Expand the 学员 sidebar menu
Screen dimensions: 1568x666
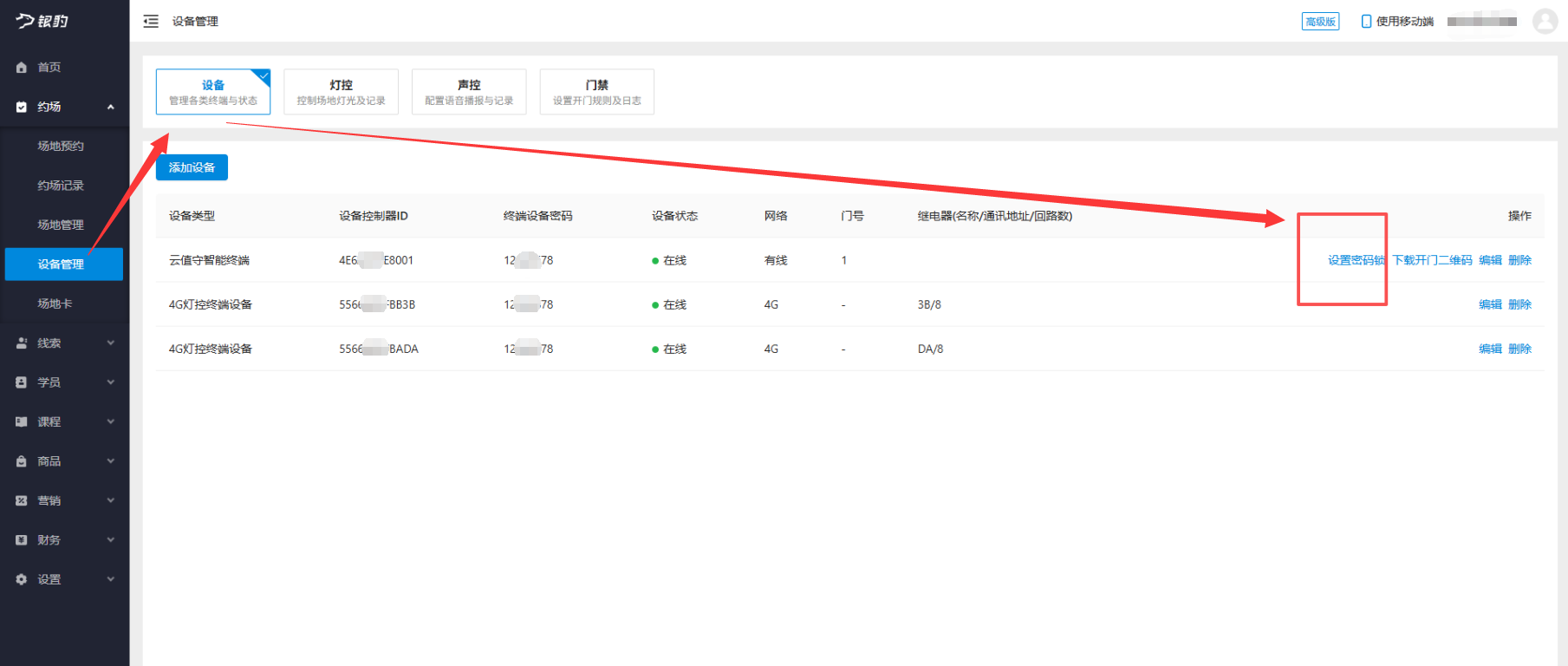110,382
